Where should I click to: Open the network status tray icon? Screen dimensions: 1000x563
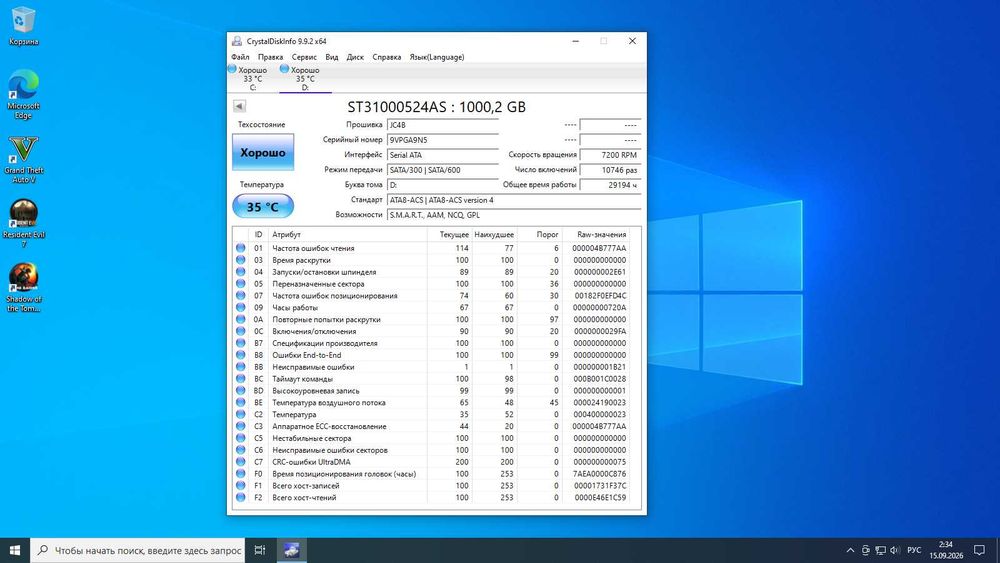881,550
